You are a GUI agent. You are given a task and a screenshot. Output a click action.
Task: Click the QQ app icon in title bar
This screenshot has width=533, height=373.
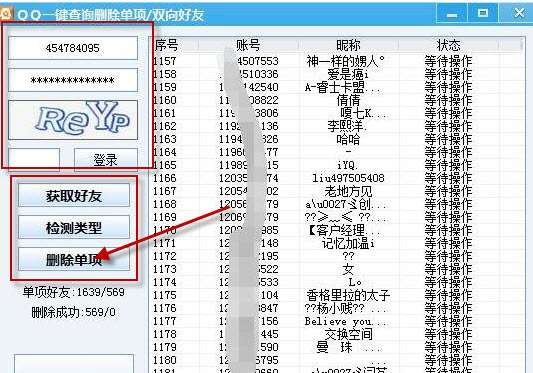(5, 14)
